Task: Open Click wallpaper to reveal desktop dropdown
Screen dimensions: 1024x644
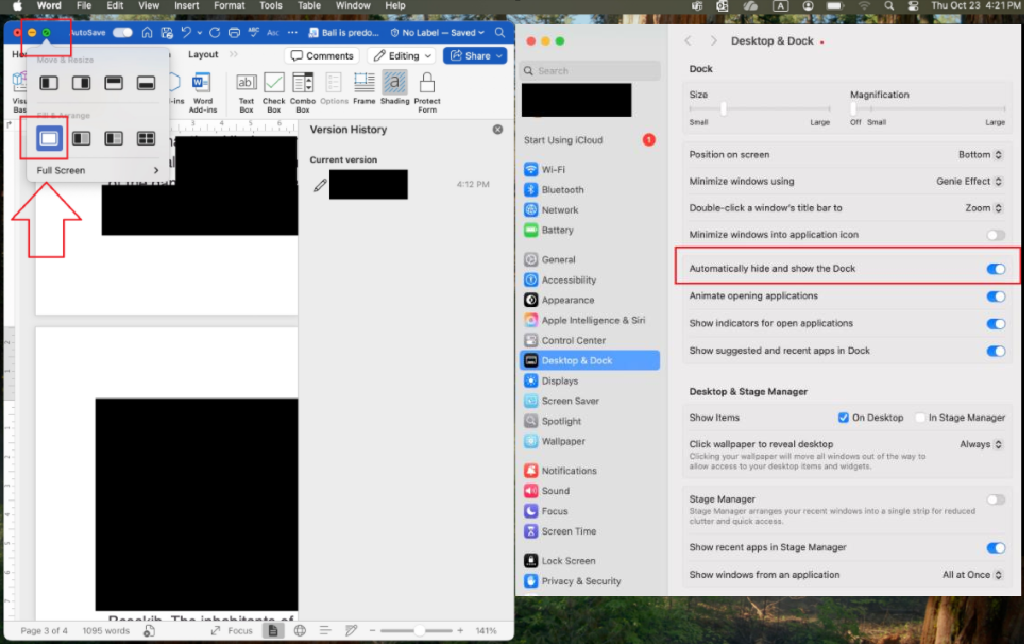Action: tap(981, 444)
